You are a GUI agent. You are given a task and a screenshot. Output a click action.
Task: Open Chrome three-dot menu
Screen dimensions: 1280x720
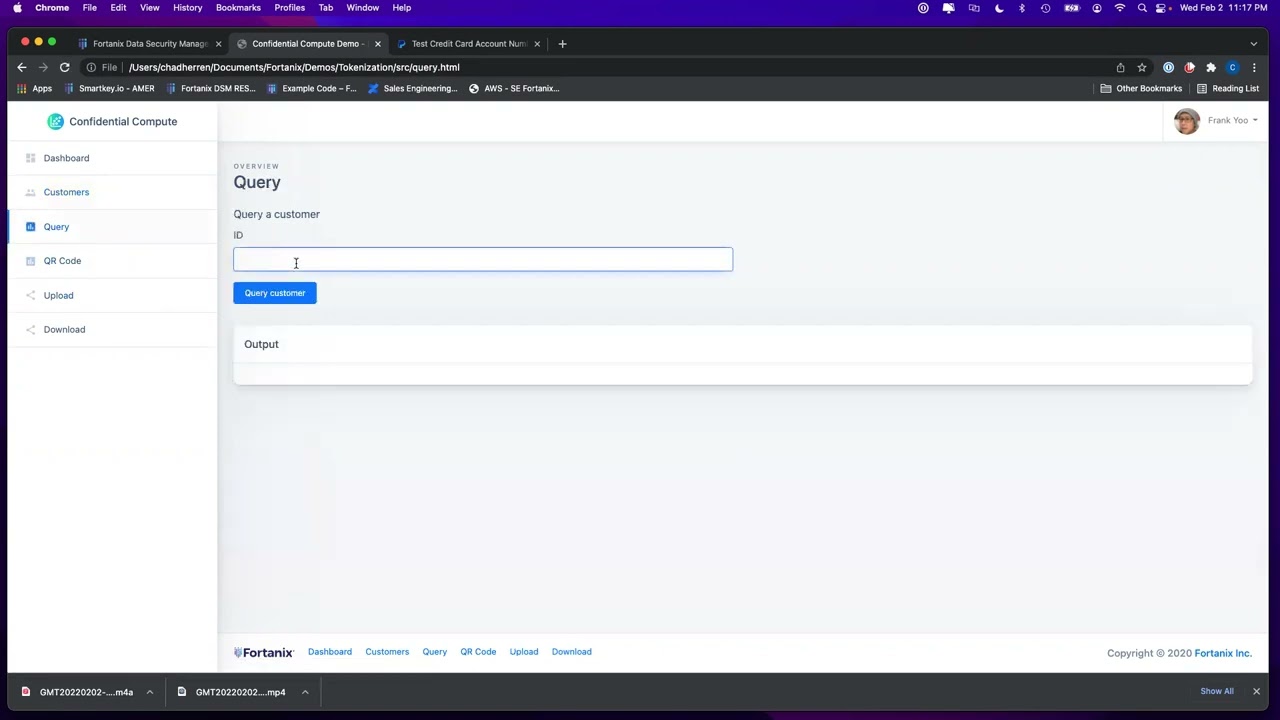(x=1254, y=67)
